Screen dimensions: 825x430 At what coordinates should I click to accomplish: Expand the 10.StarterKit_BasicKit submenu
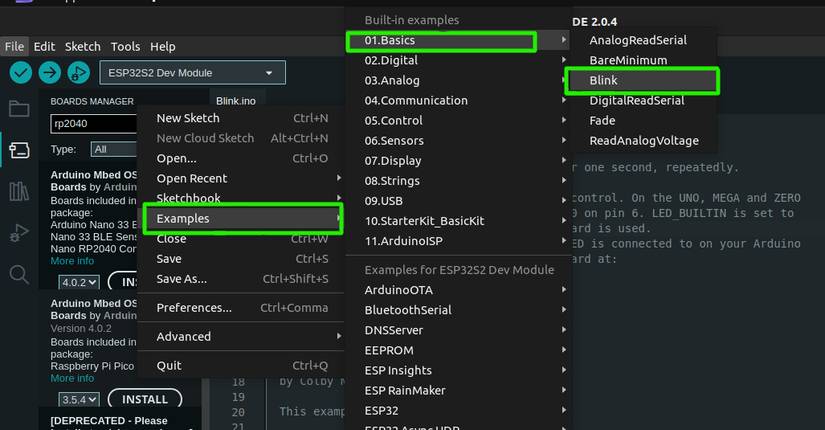click(458, 221)
